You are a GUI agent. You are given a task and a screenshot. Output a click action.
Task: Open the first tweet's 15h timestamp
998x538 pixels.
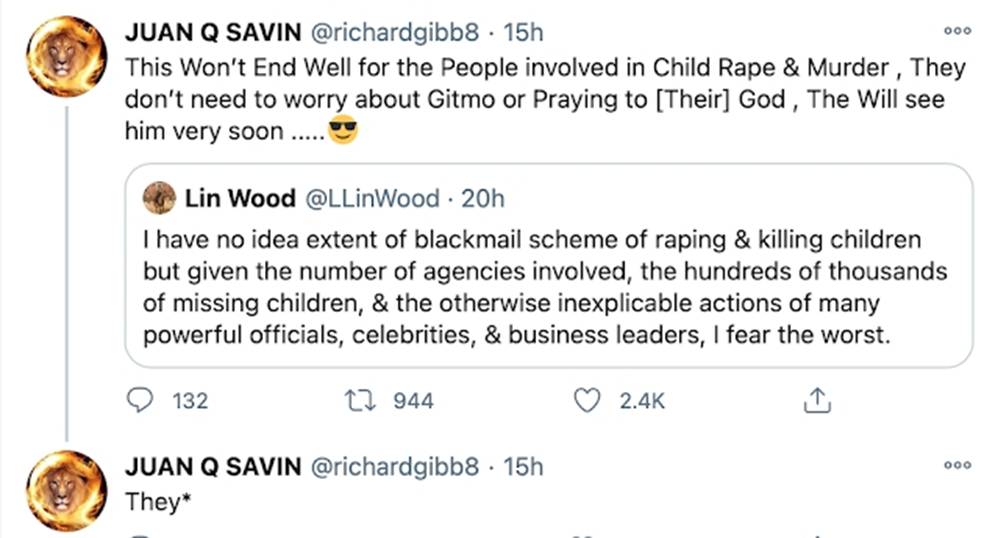(x=522, y=32)
